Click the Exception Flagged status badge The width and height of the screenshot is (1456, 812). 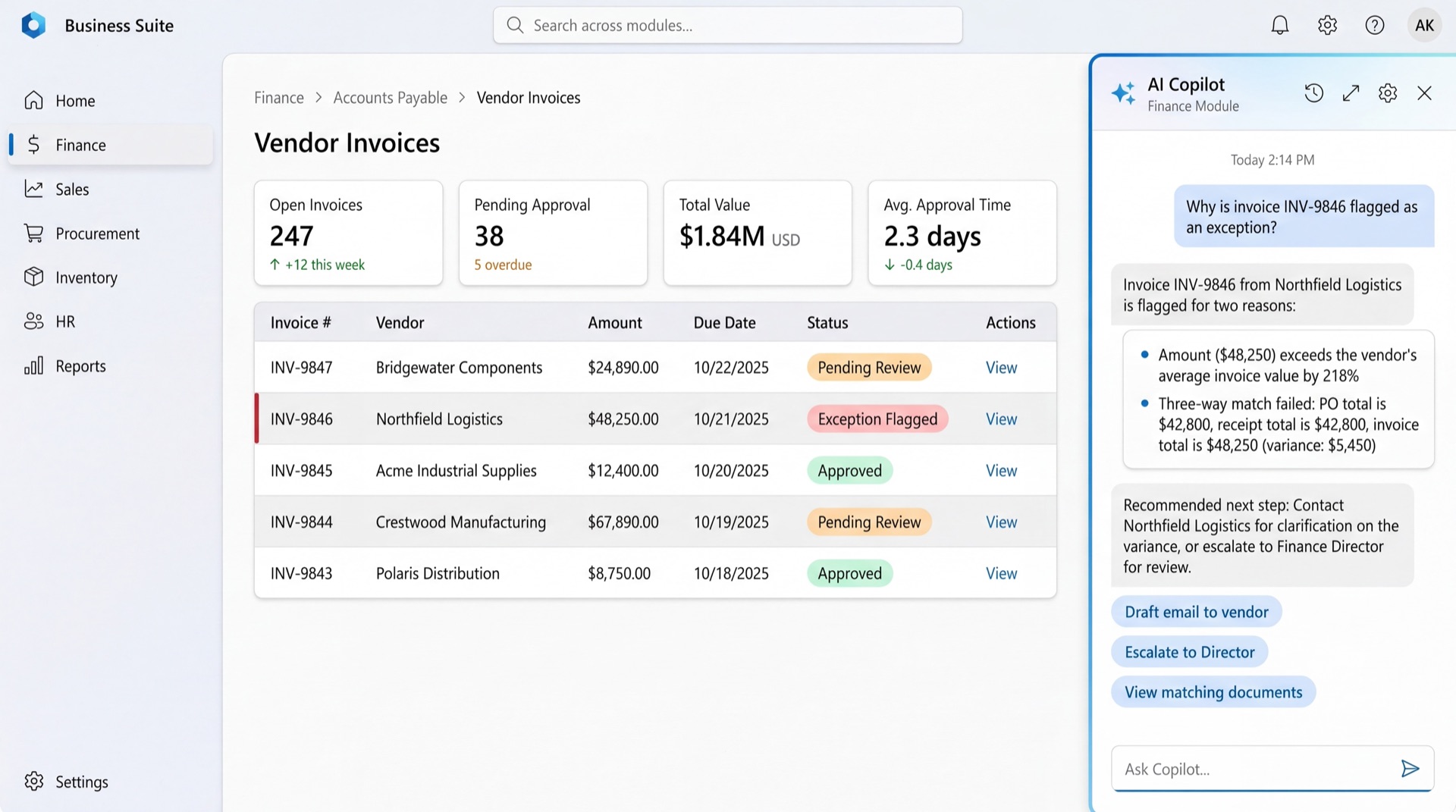pos(877,419)
